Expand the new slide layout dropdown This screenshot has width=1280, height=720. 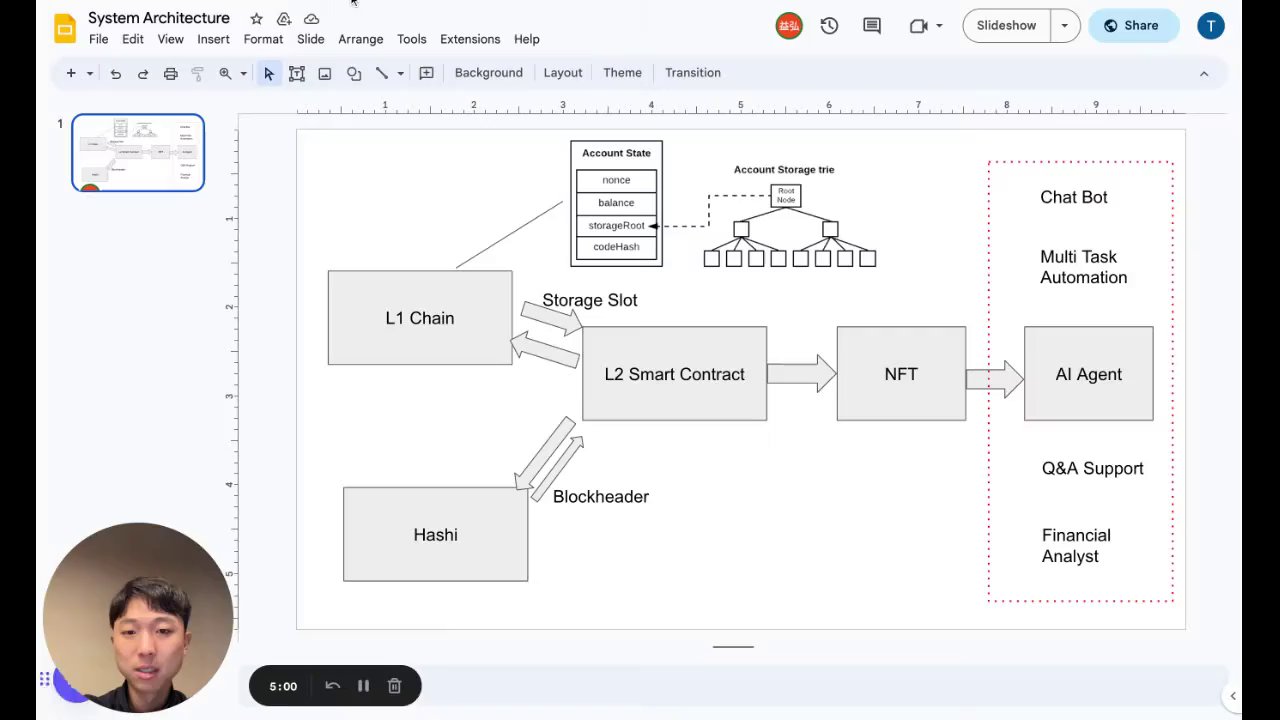[x=89, y=73]
